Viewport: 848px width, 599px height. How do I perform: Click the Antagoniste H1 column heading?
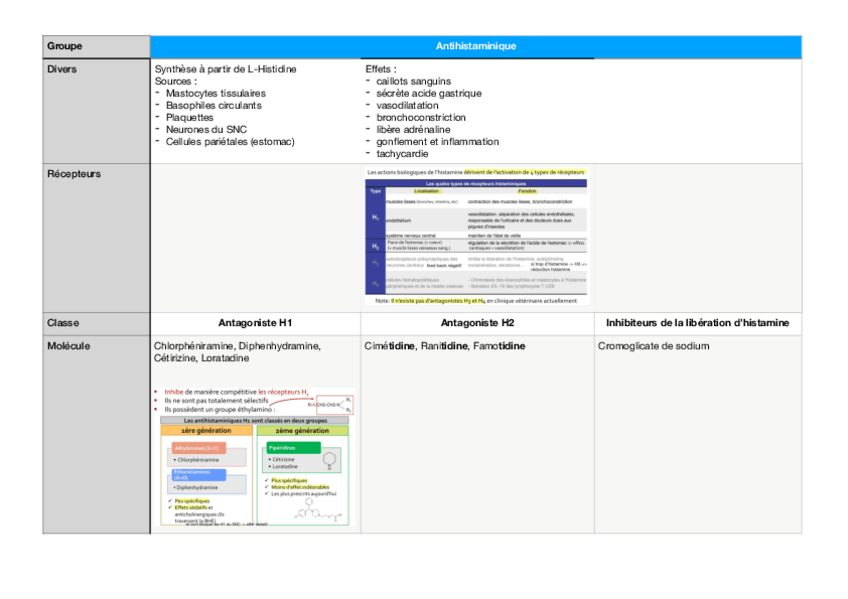coord(255,323)
